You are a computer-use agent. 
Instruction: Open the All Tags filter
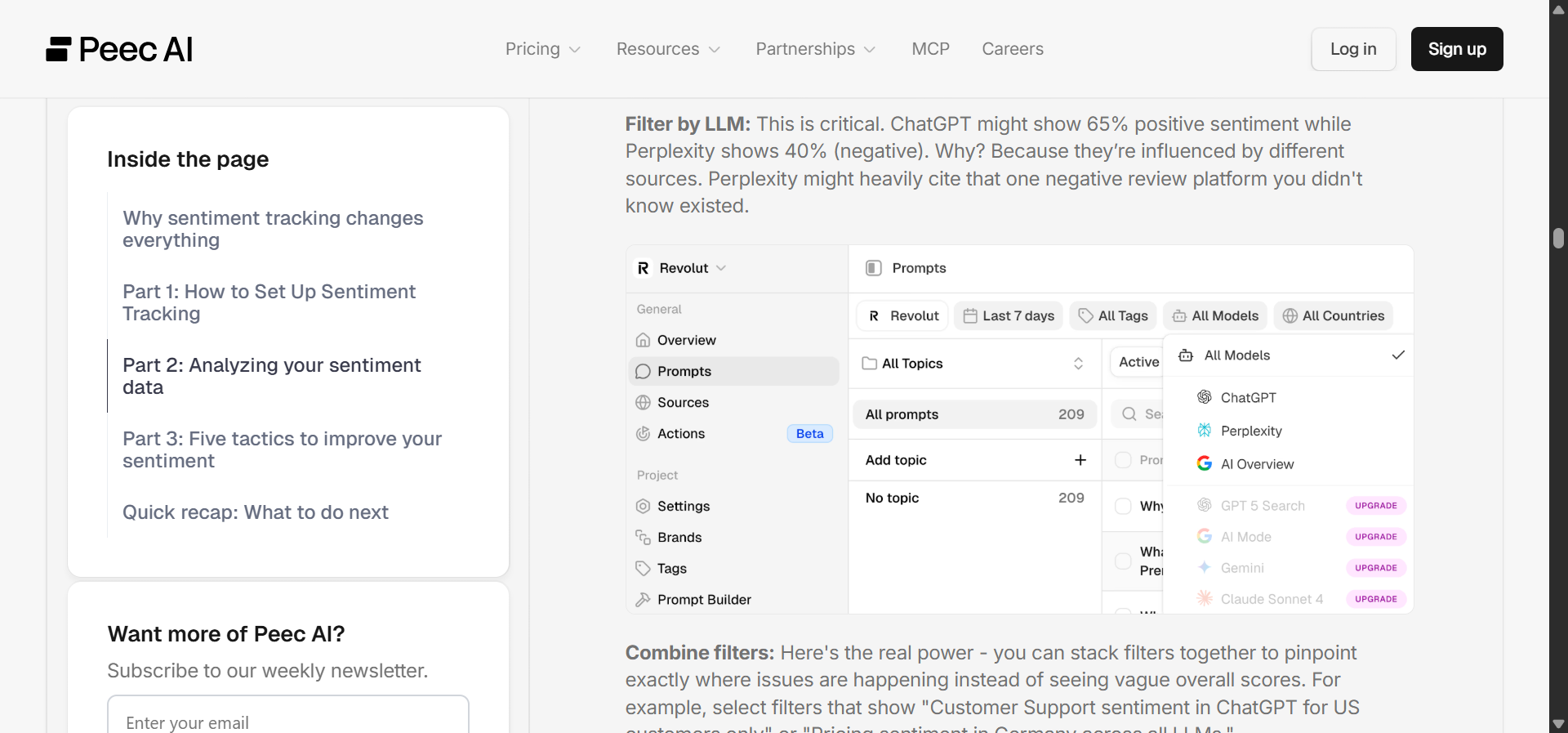tap(1113, 315)
